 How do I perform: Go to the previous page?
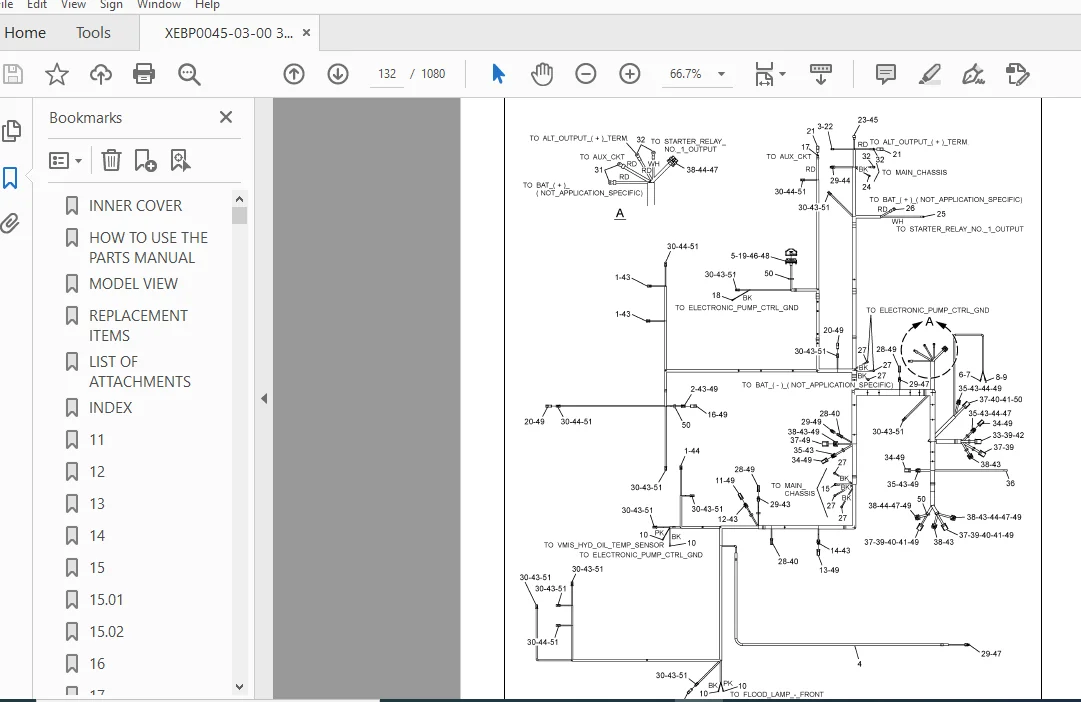(x=294, y=74)
